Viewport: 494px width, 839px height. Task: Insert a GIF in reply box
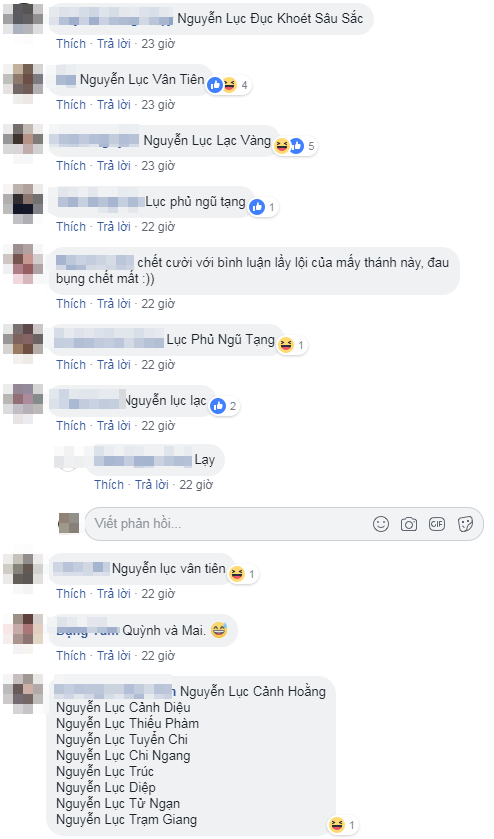(x=437, y=524)
